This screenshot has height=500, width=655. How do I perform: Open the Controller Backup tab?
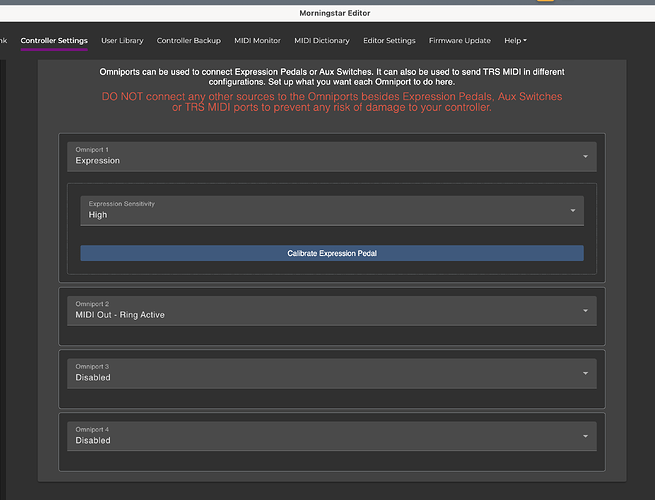click(188, 41)
